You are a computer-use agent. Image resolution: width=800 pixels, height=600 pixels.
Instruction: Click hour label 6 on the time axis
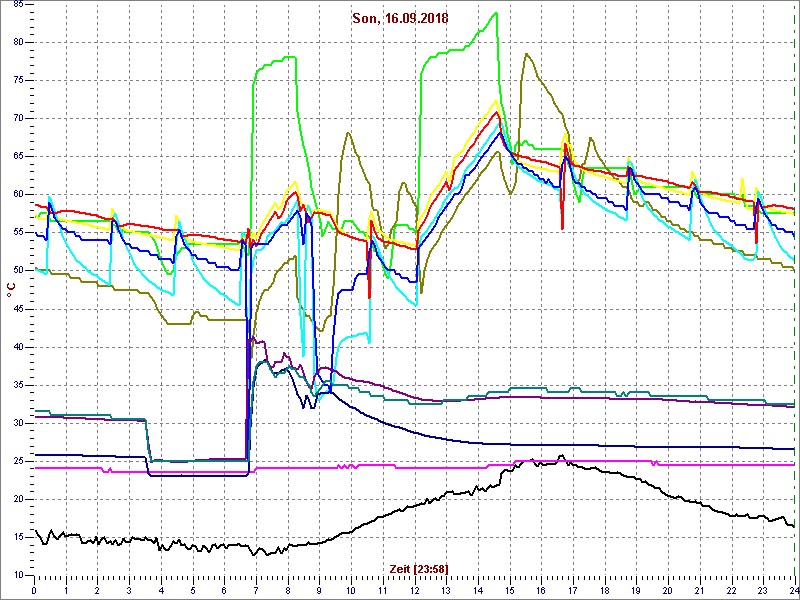[224, 590]
